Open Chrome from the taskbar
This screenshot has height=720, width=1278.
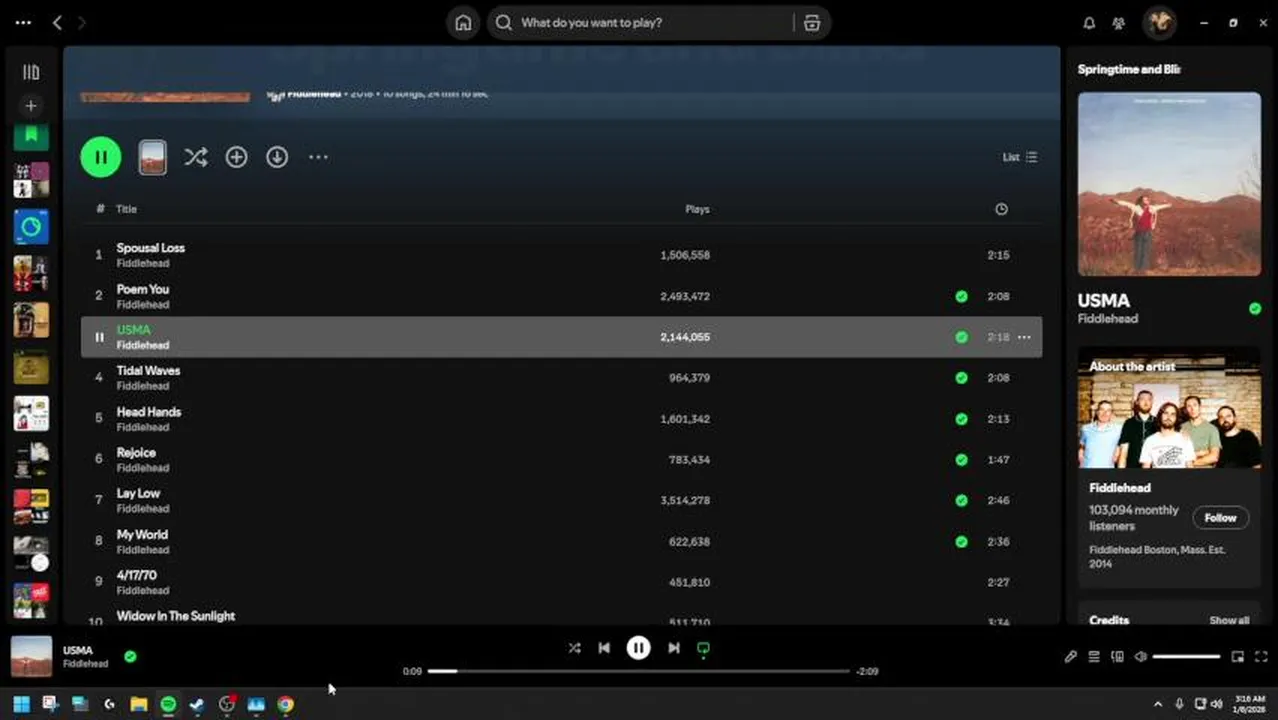pyautogui.click(x=286, y=704)
